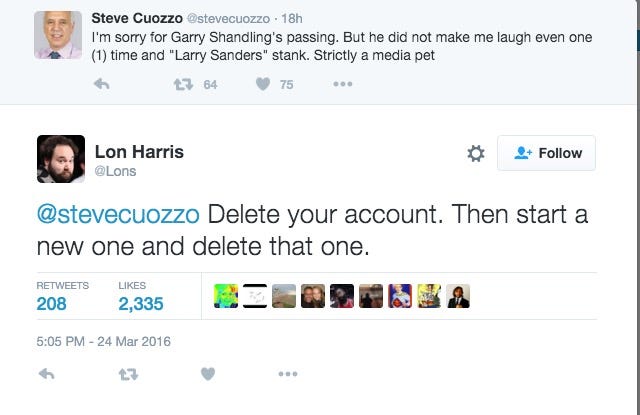
Task: Open Lon Harris's profile picture
Action: coord(61,159)
